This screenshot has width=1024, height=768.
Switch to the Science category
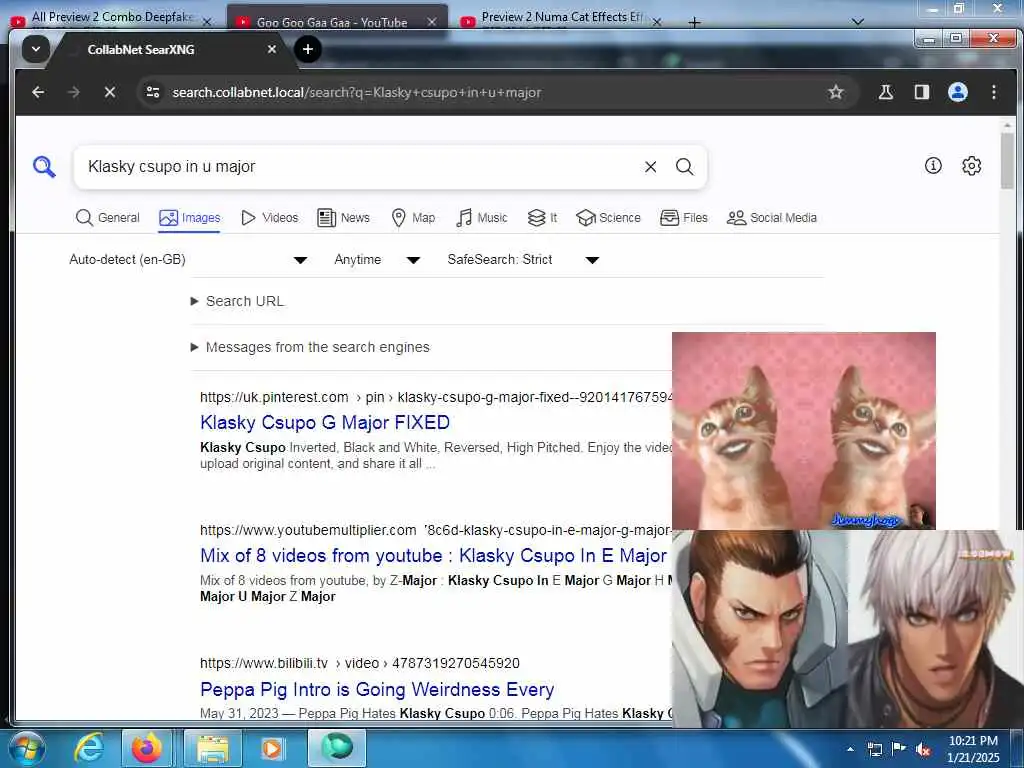pyautogui.click(x=608, y=217)
